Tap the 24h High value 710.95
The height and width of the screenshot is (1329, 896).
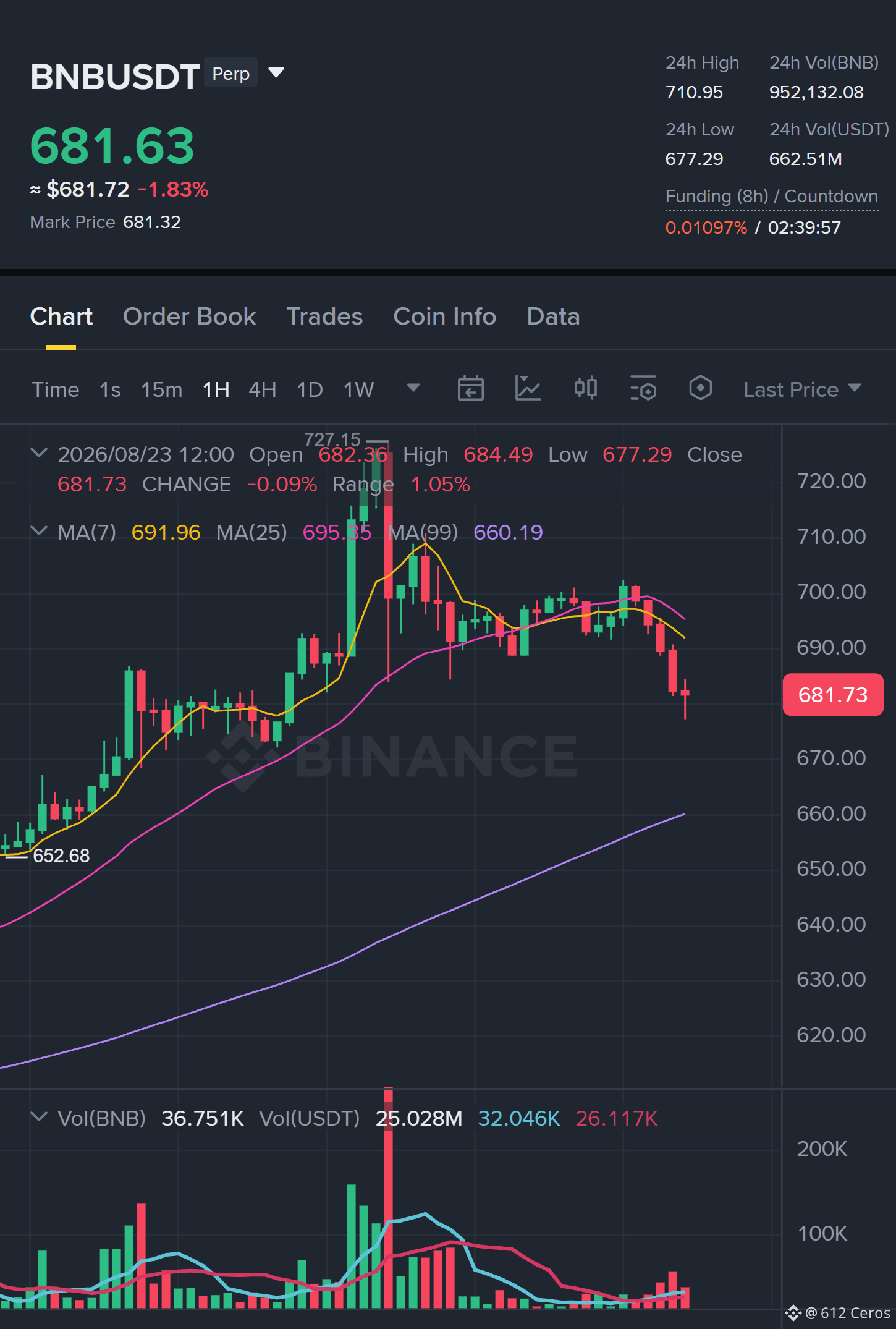click(694, 92)
